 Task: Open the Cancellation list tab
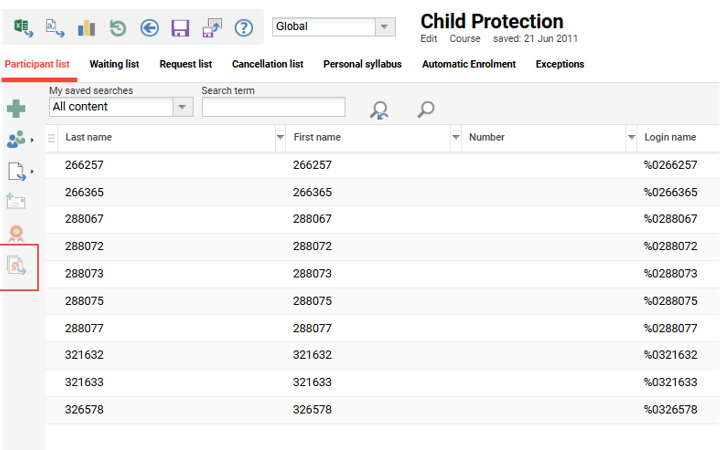pos(267,64)
